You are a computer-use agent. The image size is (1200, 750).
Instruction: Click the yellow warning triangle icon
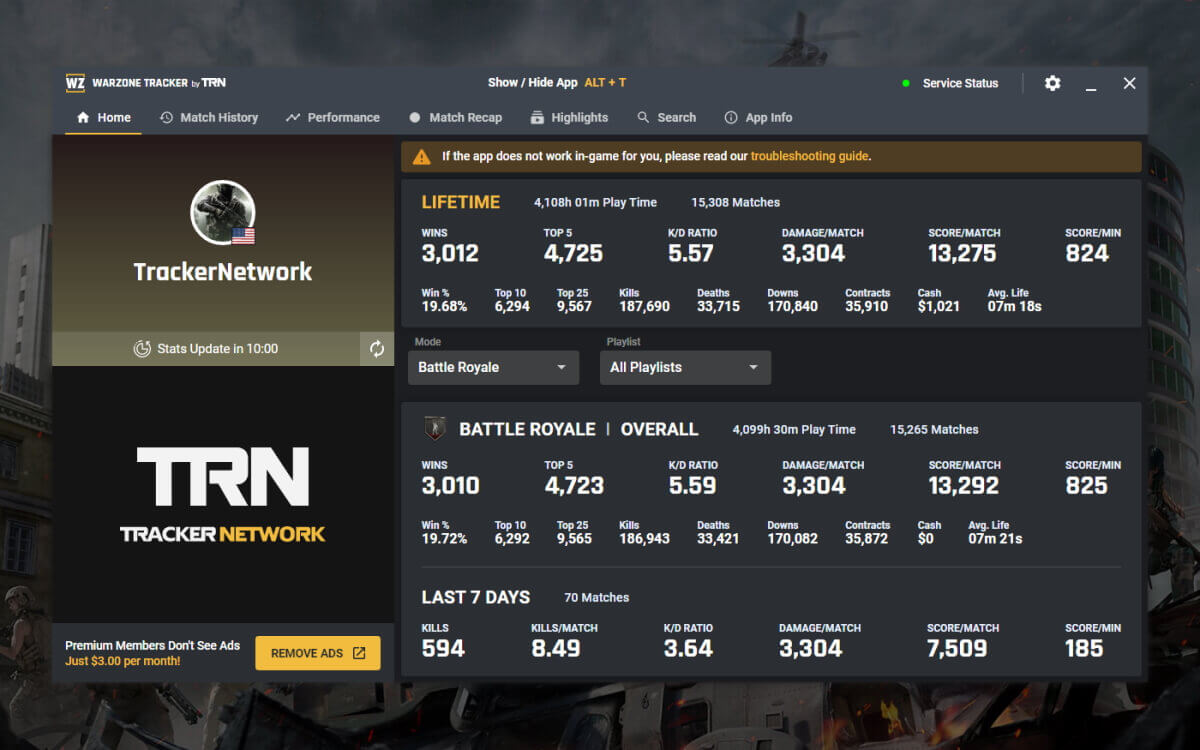click(x=421, y=157)
